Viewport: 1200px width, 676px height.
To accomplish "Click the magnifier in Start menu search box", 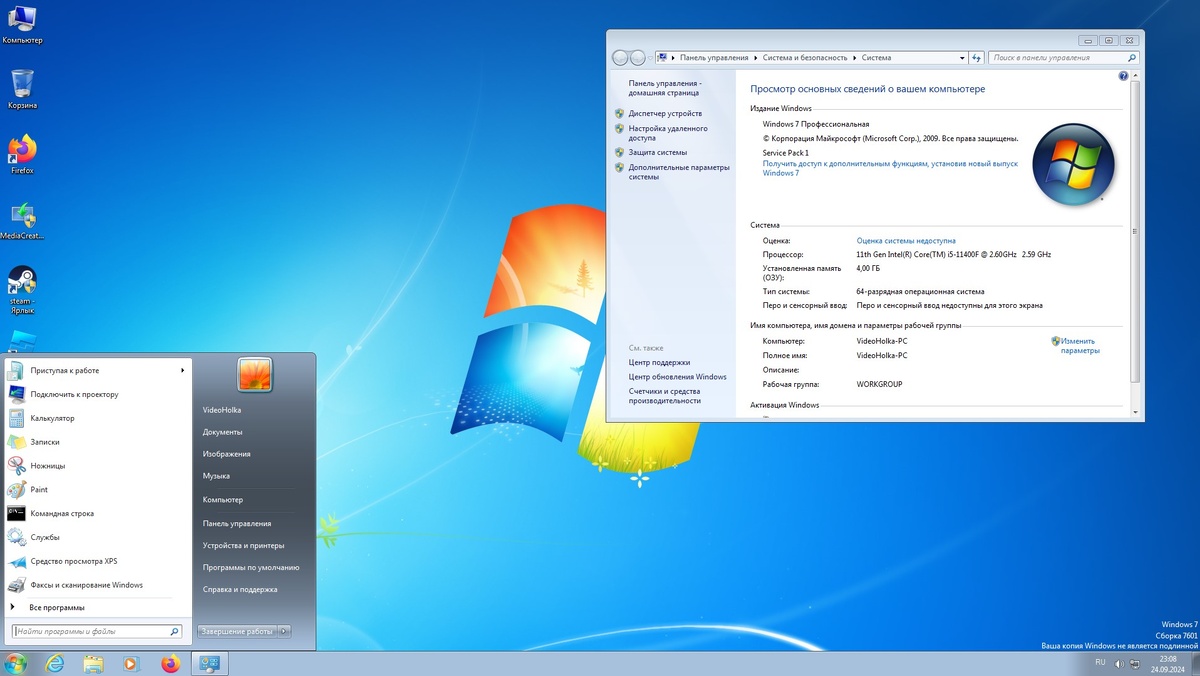I will [174, 632].
